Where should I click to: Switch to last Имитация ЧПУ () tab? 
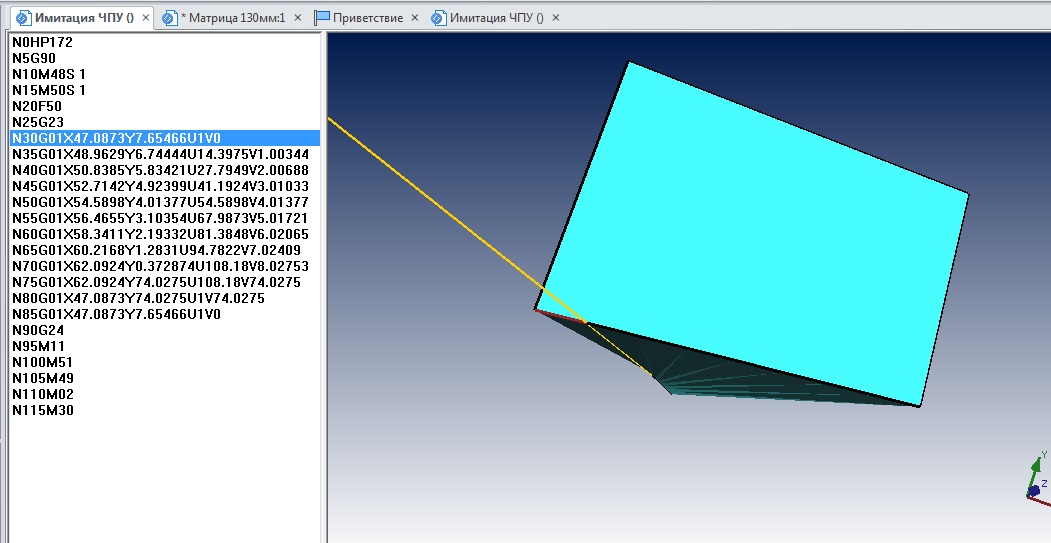click(x=497, y=18)
